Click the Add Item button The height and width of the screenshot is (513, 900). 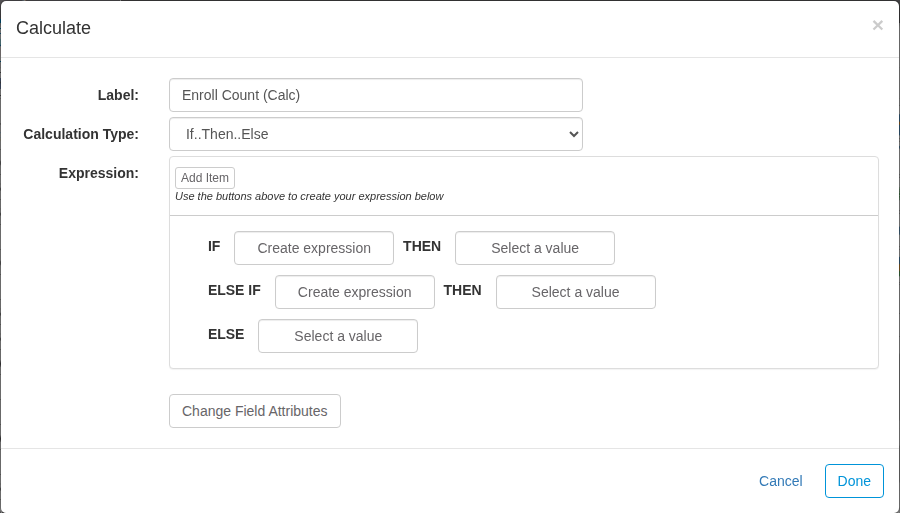point(205,178)
